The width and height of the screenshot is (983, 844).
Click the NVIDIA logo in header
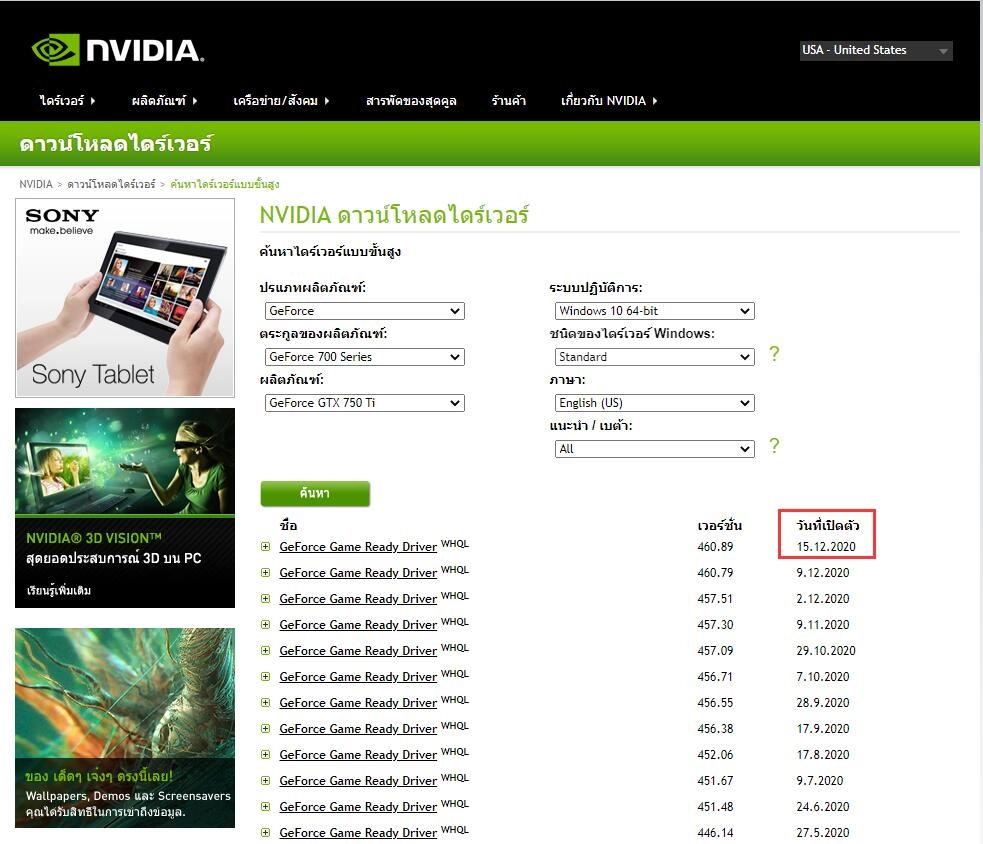click(x=118, y=50)
